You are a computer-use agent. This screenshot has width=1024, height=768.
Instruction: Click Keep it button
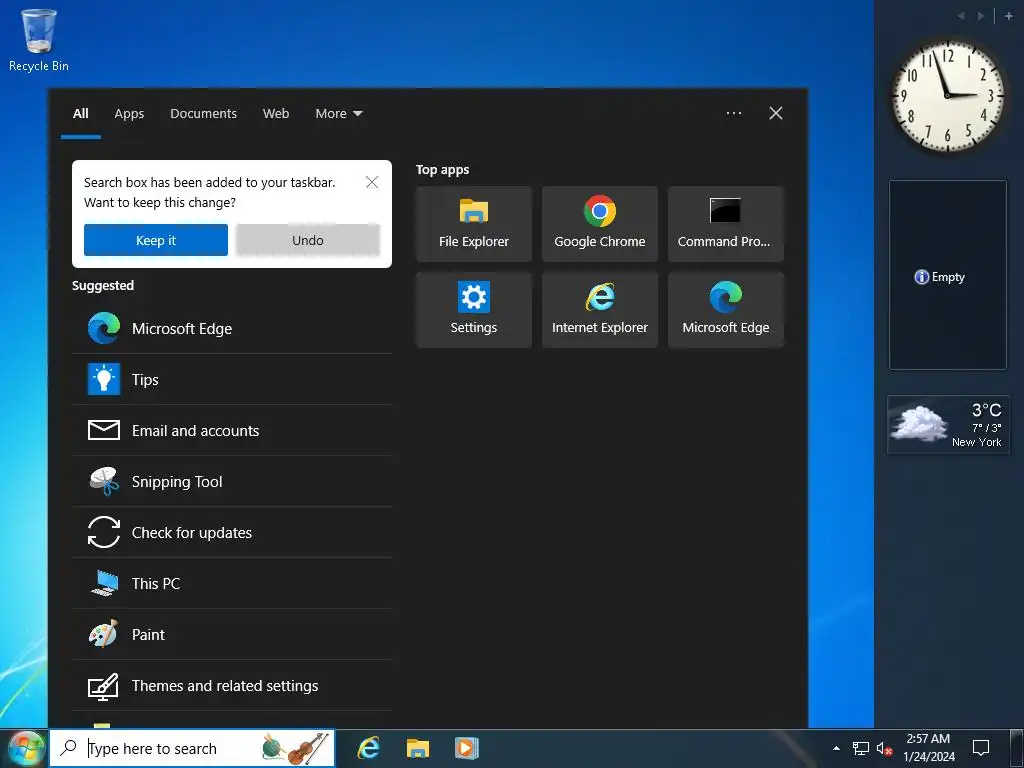[156, 240]
